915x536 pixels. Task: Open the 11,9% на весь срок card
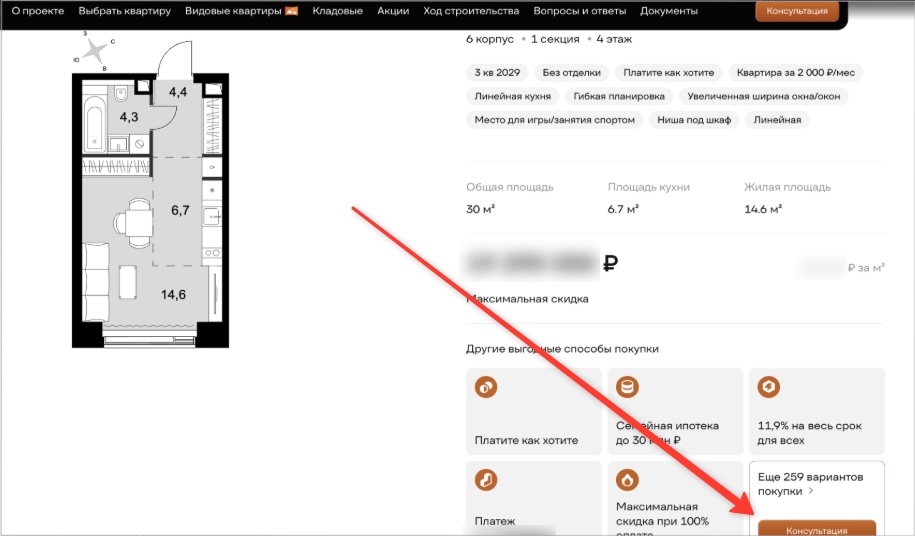(817, 411)
